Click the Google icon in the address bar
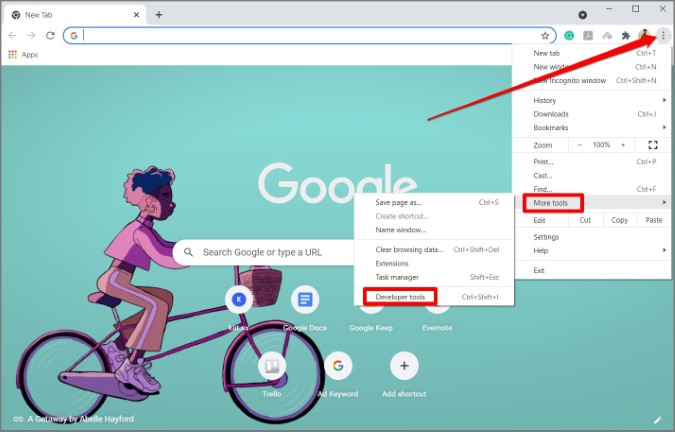The image size is (675, 432). 74,36
